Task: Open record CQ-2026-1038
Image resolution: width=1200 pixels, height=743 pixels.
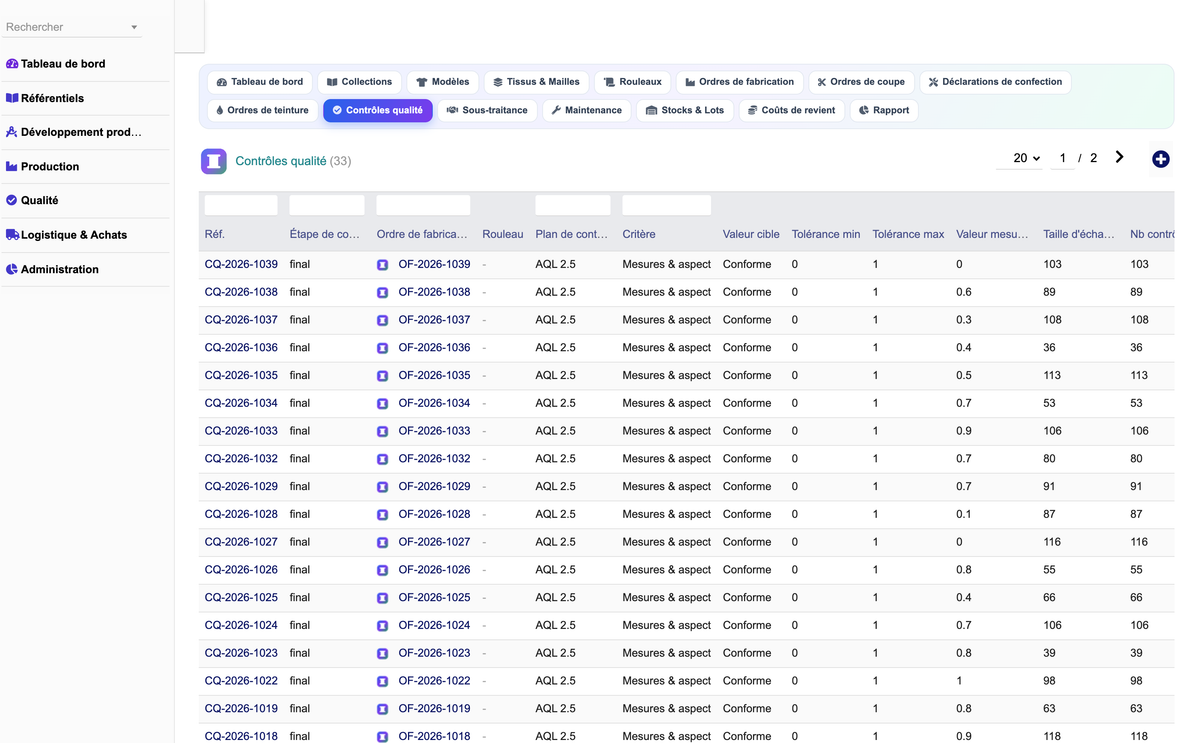Action: coord(241,292)
